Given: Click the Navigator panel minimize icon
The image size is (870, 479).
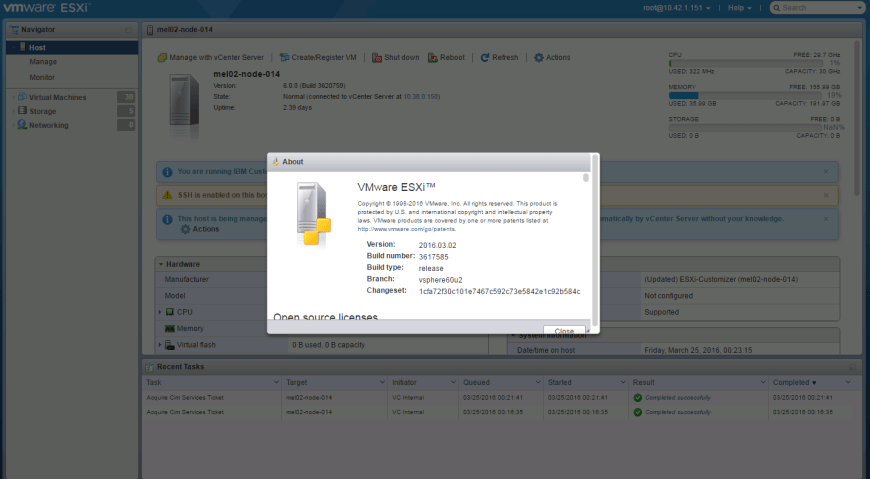Looking at the screenshot, I should click(128, 29).
